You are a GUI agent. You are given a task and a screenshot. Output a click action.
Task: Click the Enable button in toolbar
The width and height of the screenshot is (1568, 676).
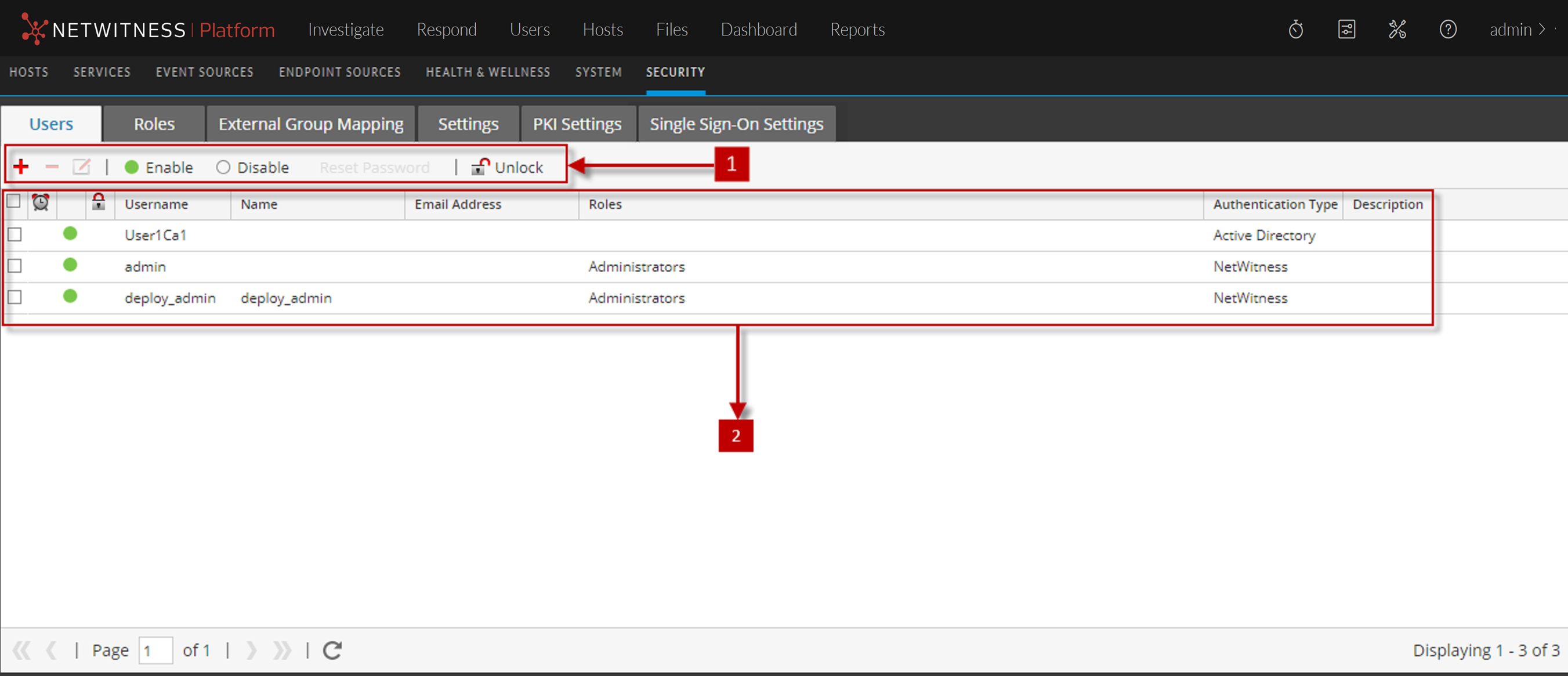pyautogui.click(x=159, y=168)
